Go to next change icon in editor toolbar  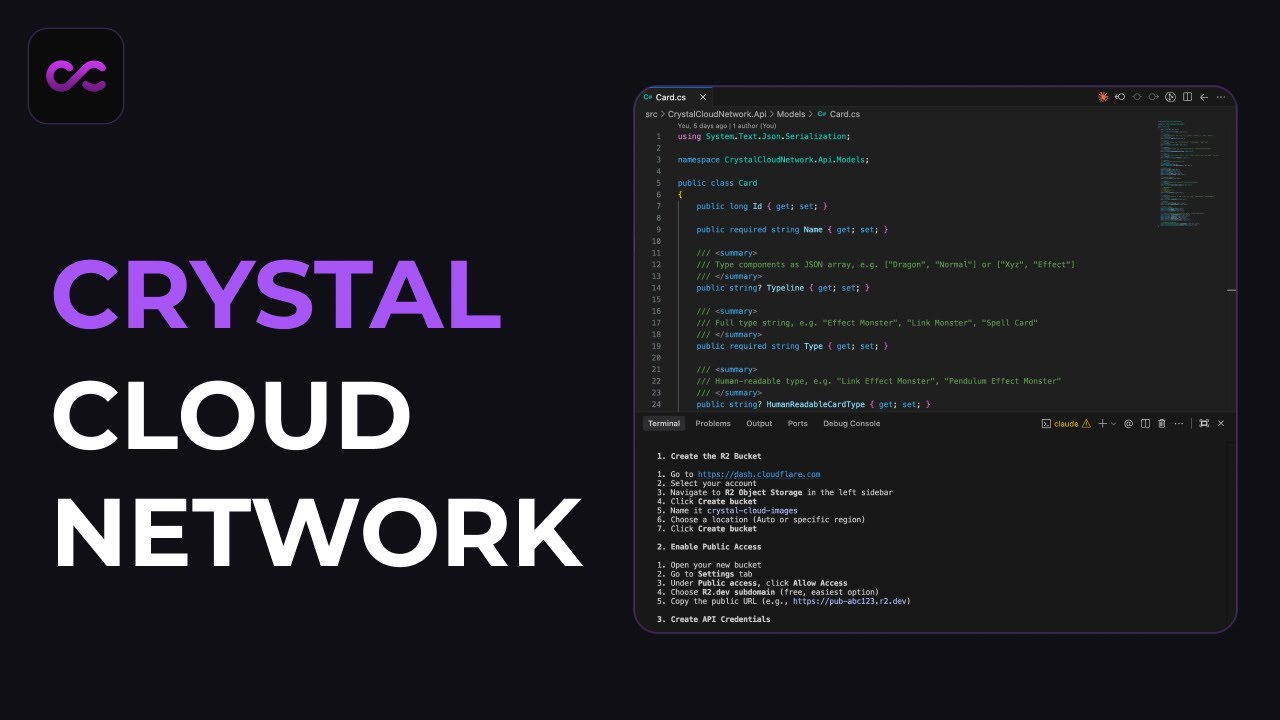pos(1153,97)
